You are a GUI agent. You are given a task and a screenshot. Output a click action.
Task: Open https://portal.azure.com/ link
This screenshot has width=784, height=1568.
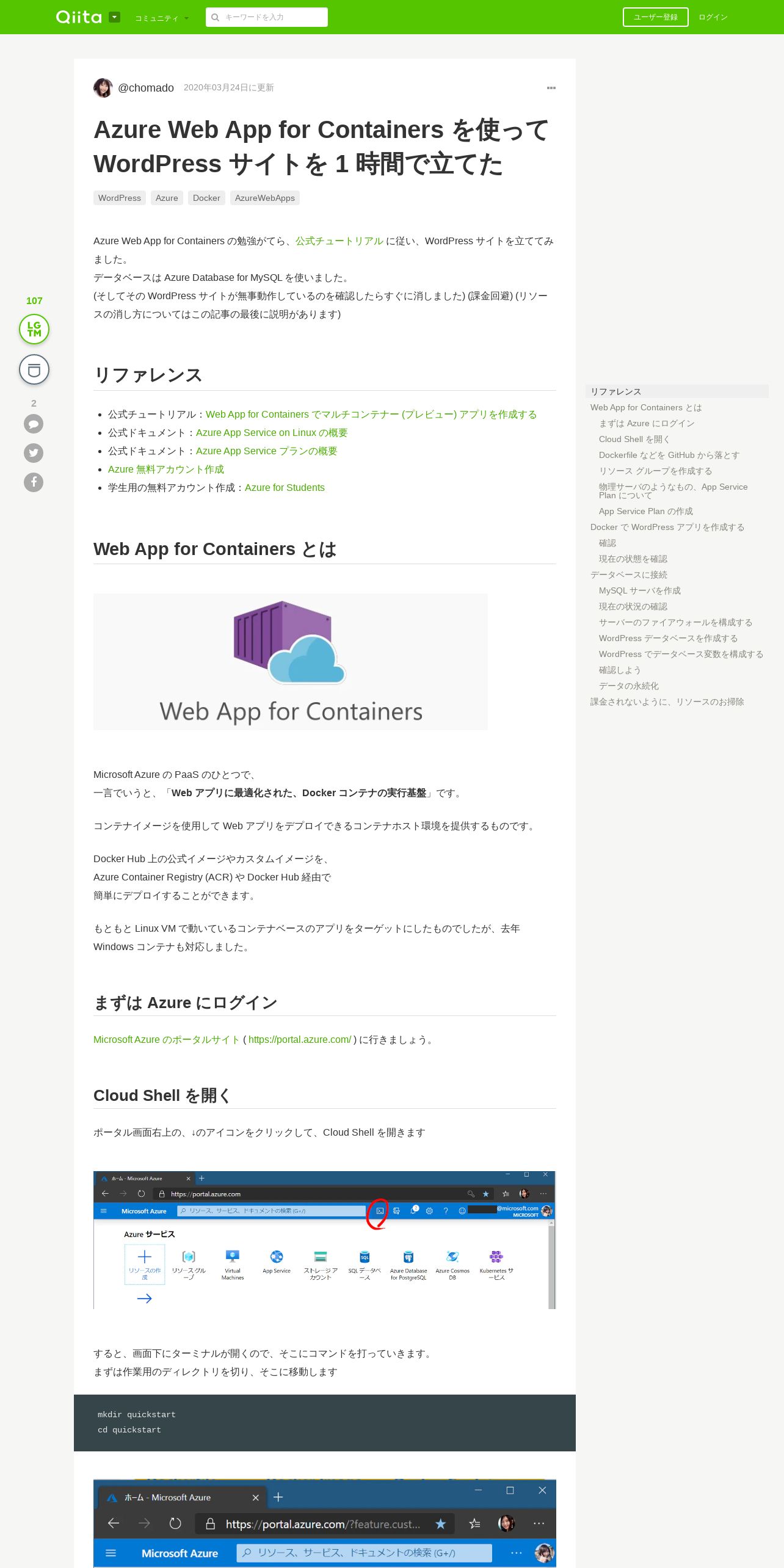tap(300, 1040)
